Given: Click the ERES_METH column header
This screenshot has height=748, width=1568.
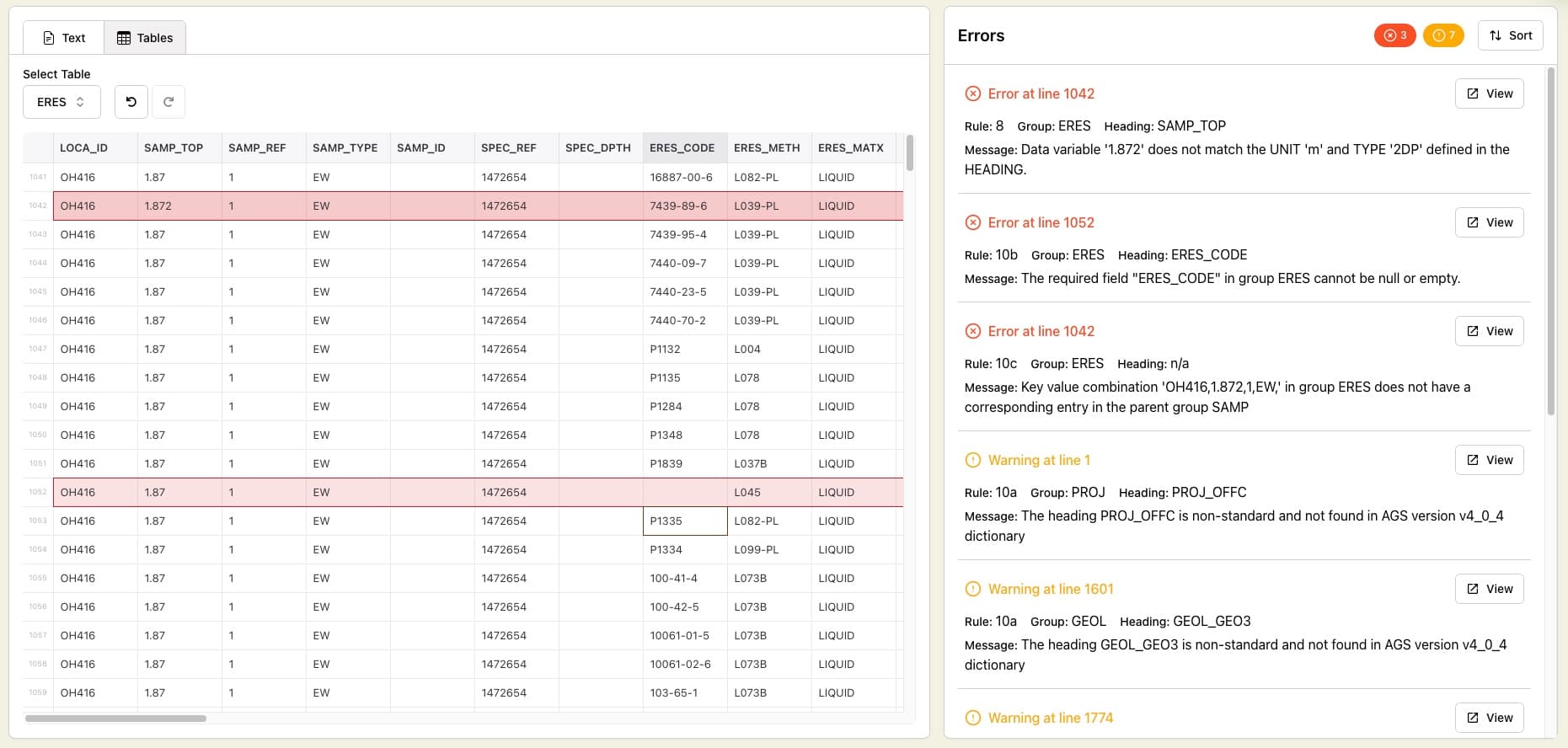Looking at the screenshot, I should point(769,147).
